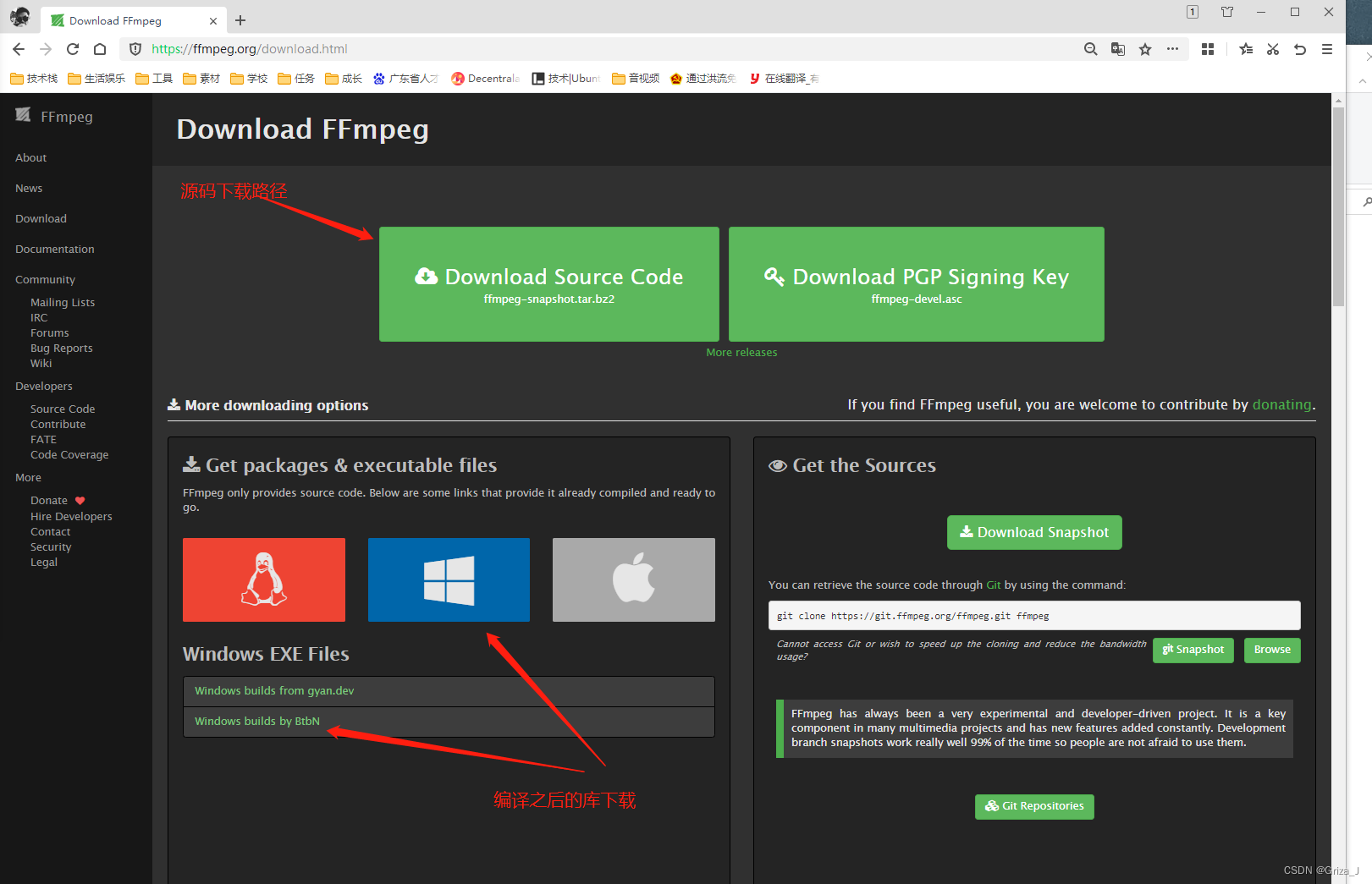
Task: Open Source Code sidebar link
Action: 63,409
